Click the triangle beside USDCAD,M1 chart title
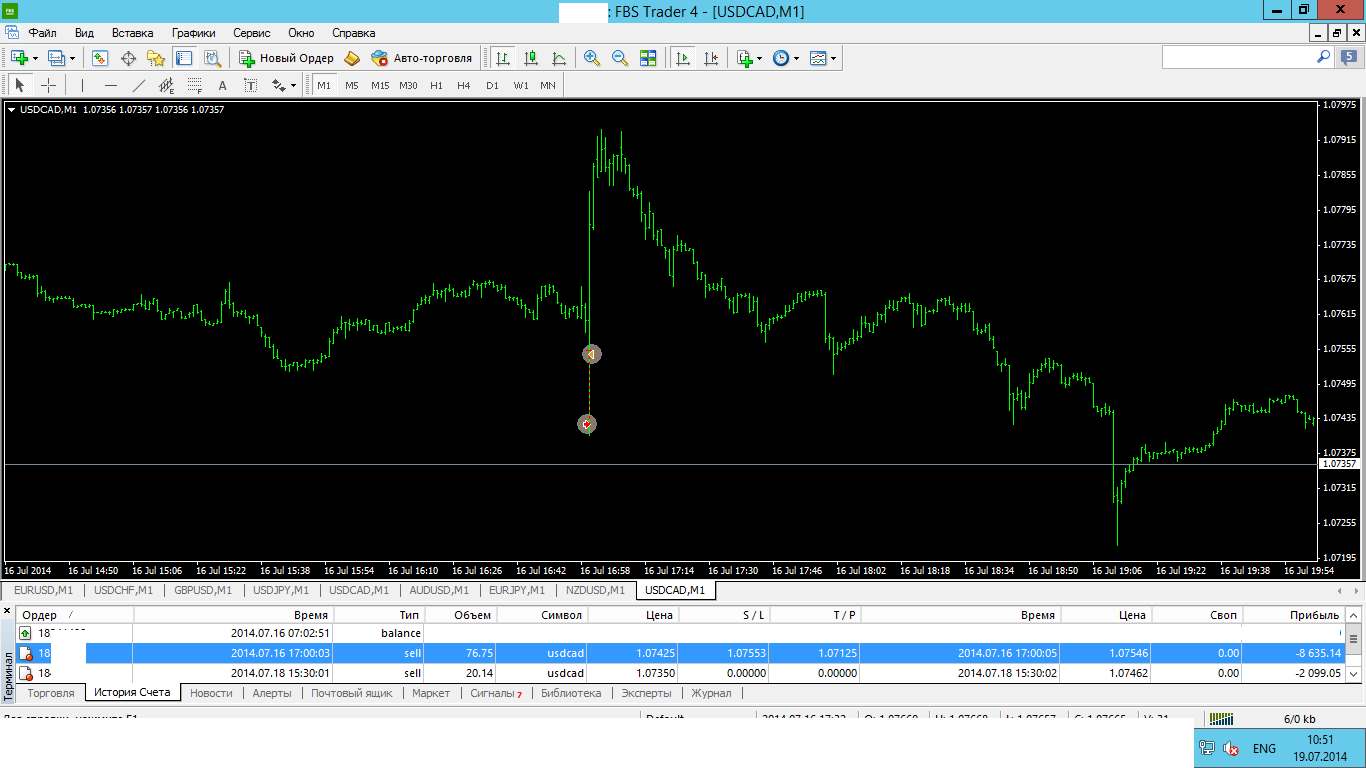1366x768 pixels. pos(11,109)
